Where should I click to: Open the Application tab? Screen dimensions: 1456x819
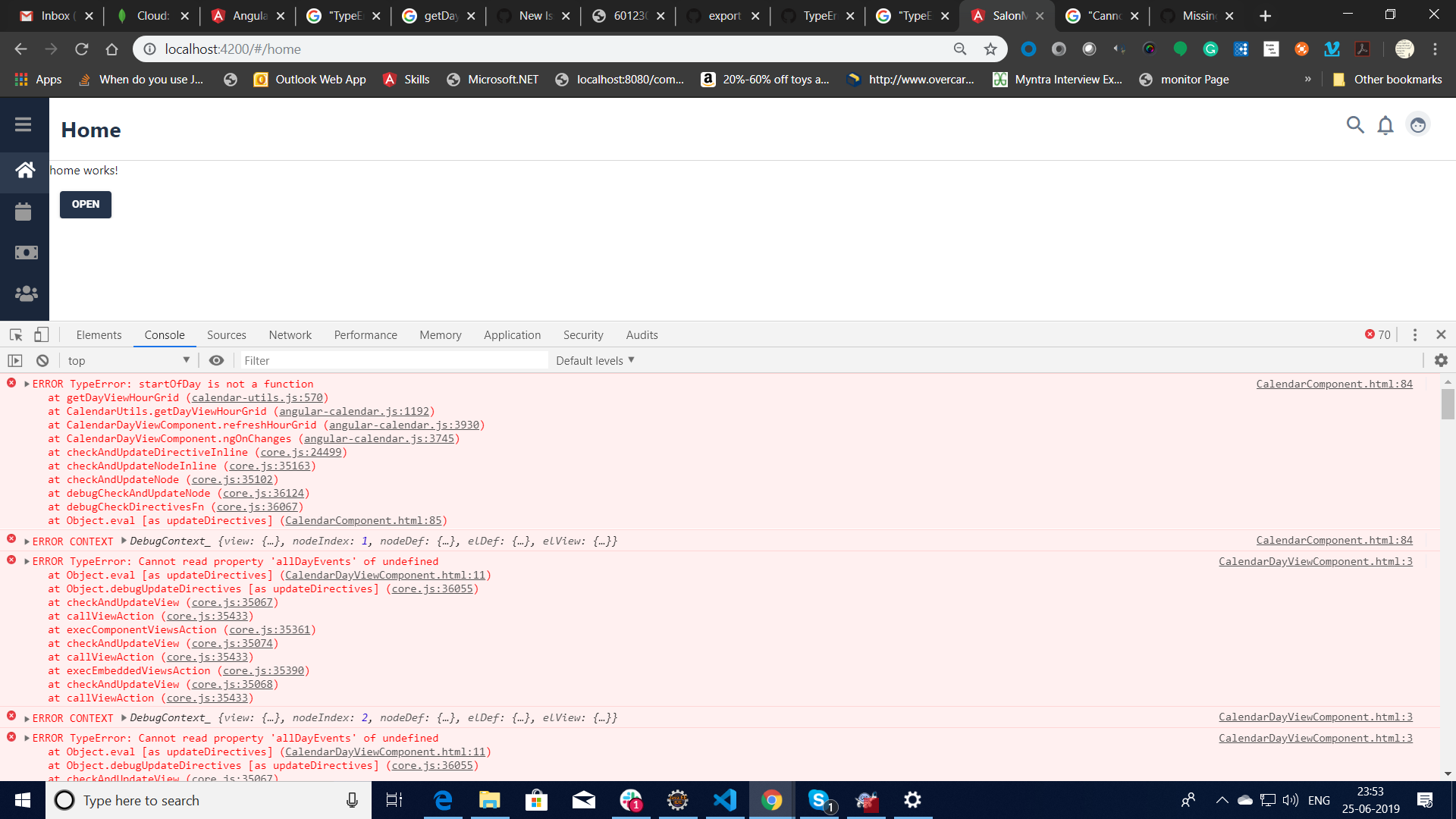[x=512, y=335]
